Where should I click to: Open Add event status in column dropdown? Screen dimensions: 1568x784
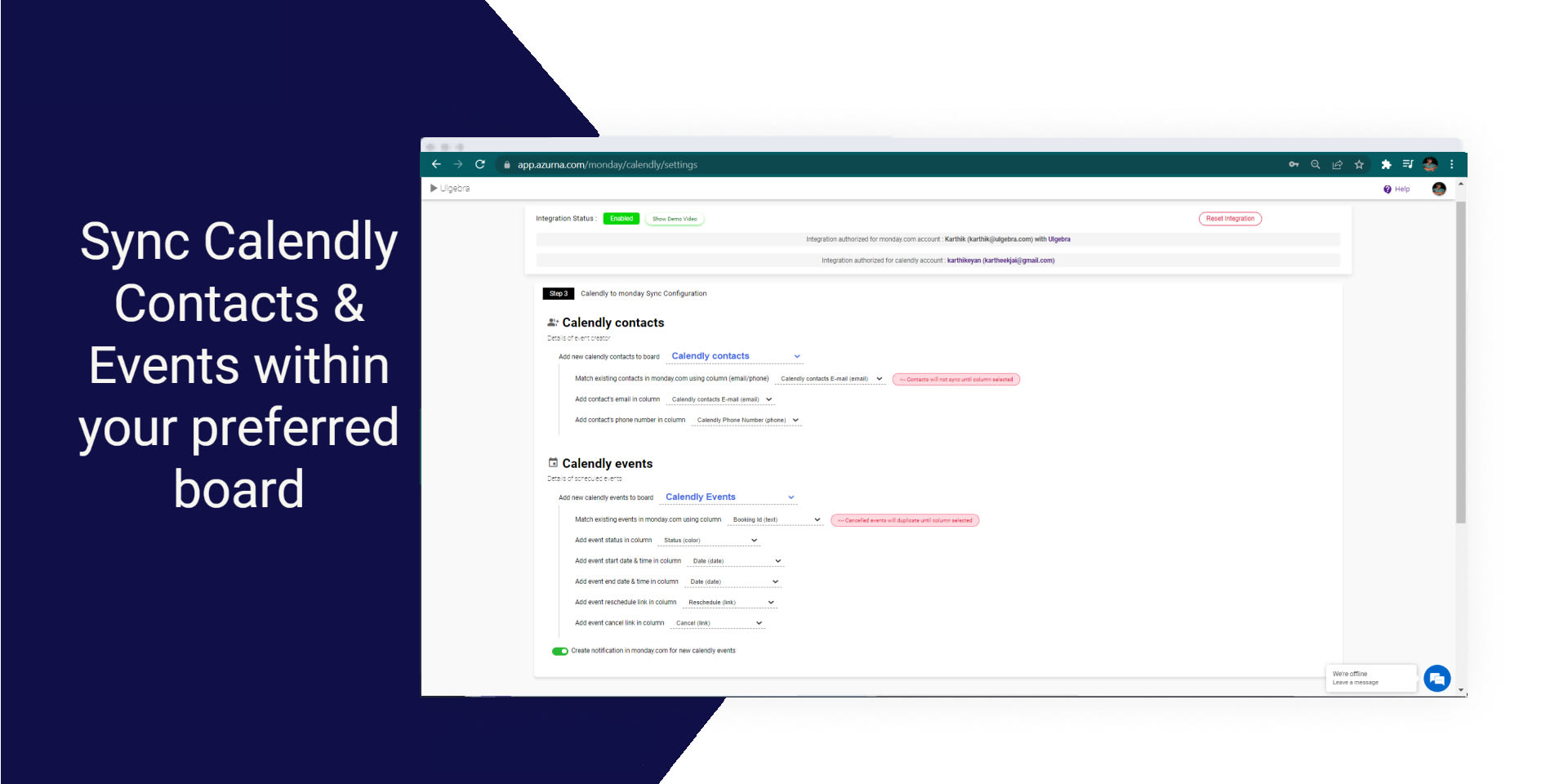(710, 541)
